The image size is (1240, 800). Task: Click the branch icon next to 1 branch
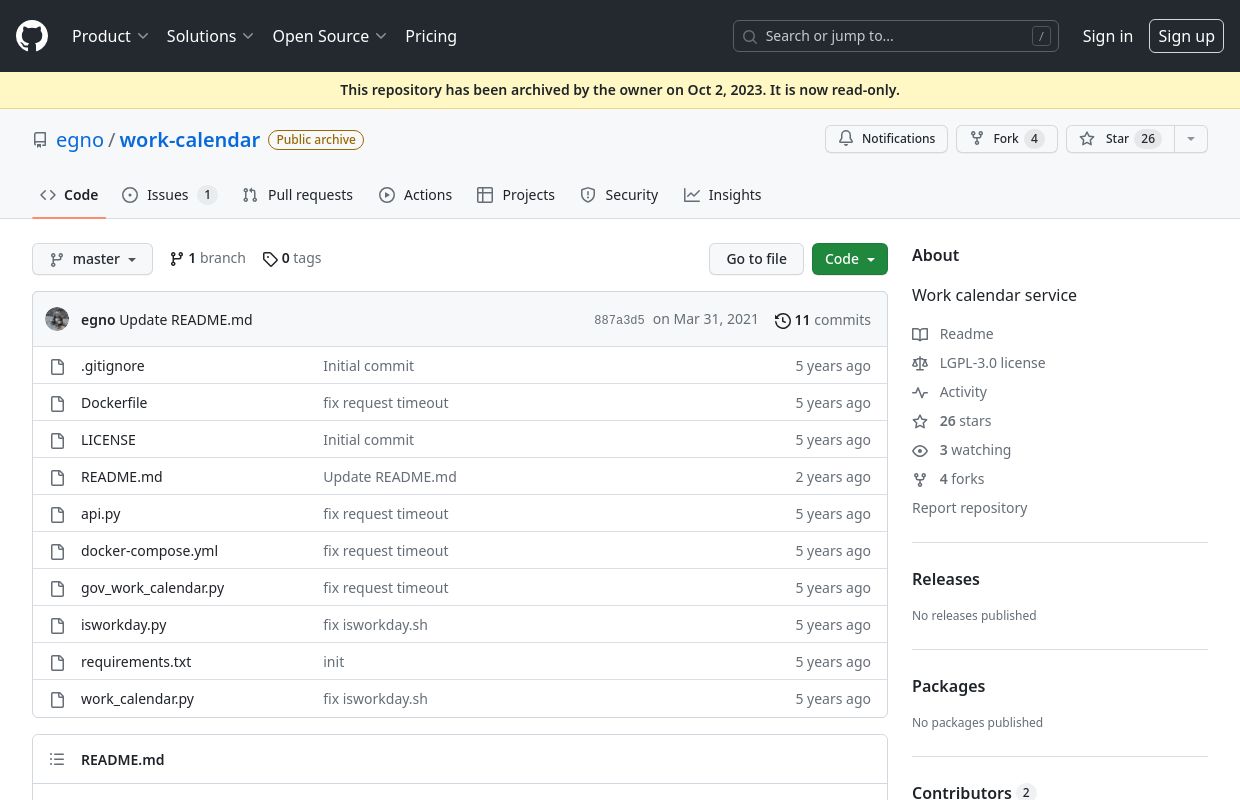coord(177,259)
